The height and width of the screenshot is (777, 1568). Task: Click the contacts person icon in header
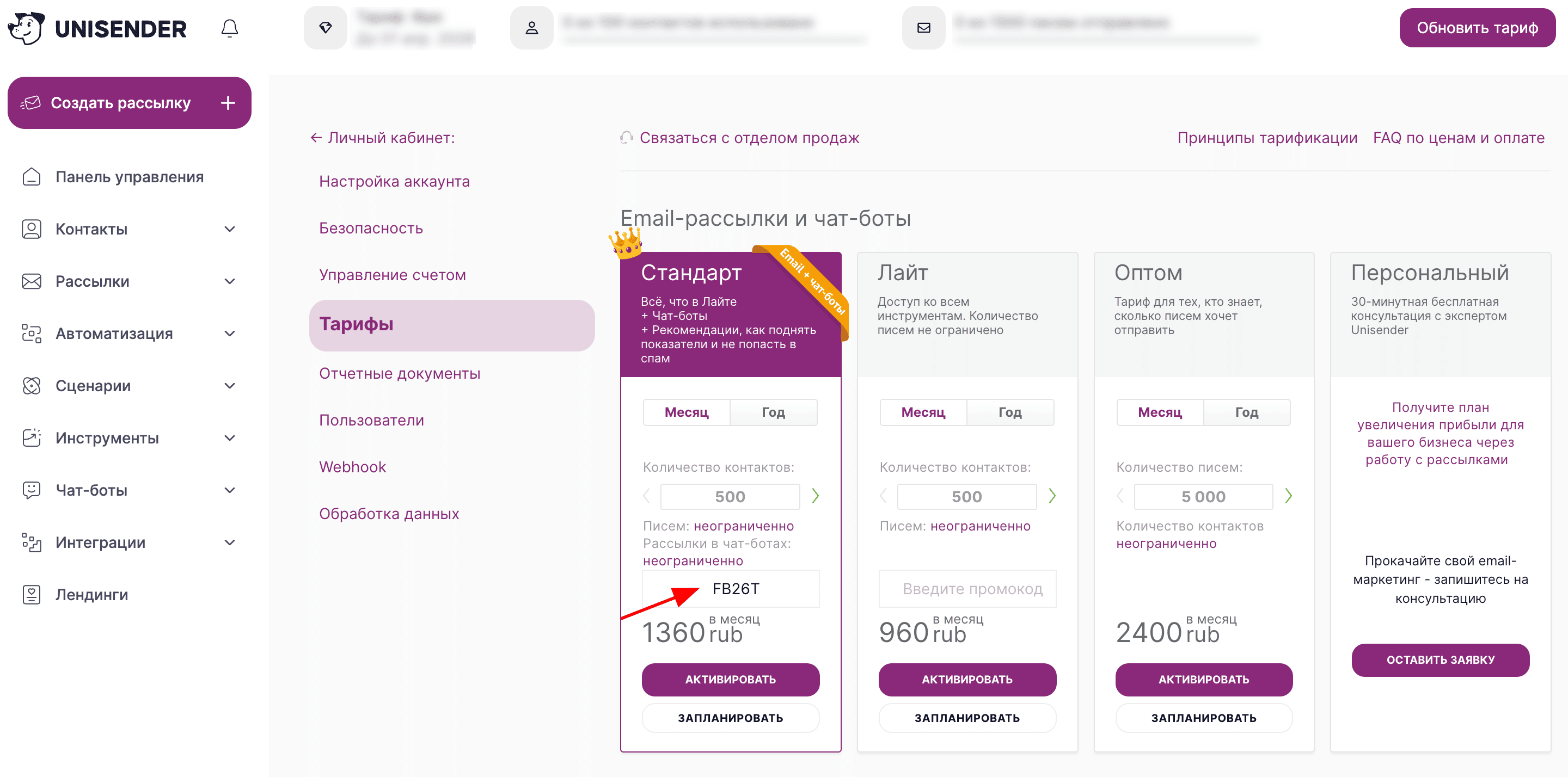click(531, 28)
